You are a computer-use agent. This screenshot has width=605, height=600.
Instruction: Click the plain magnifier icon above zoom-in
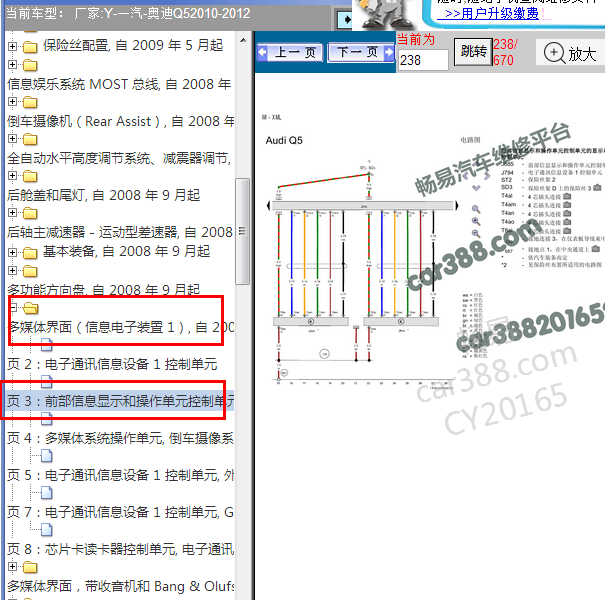pos(476,209)
